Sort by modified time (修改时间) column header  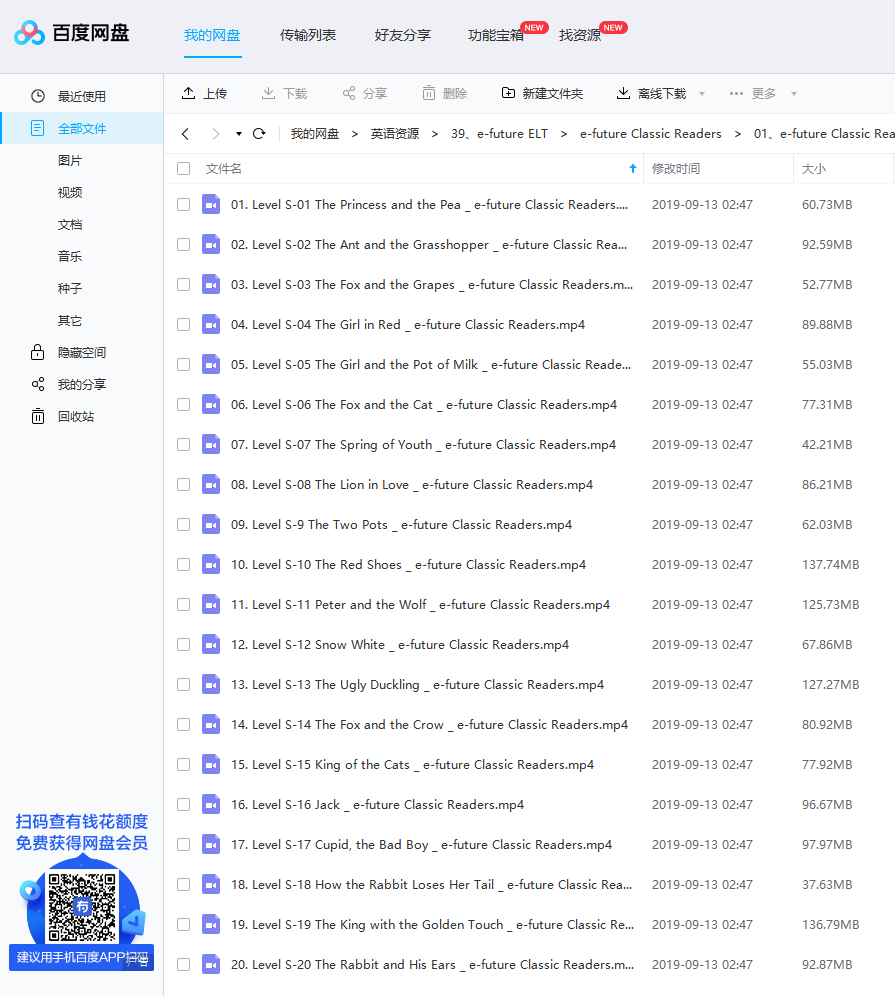point(676,169)
